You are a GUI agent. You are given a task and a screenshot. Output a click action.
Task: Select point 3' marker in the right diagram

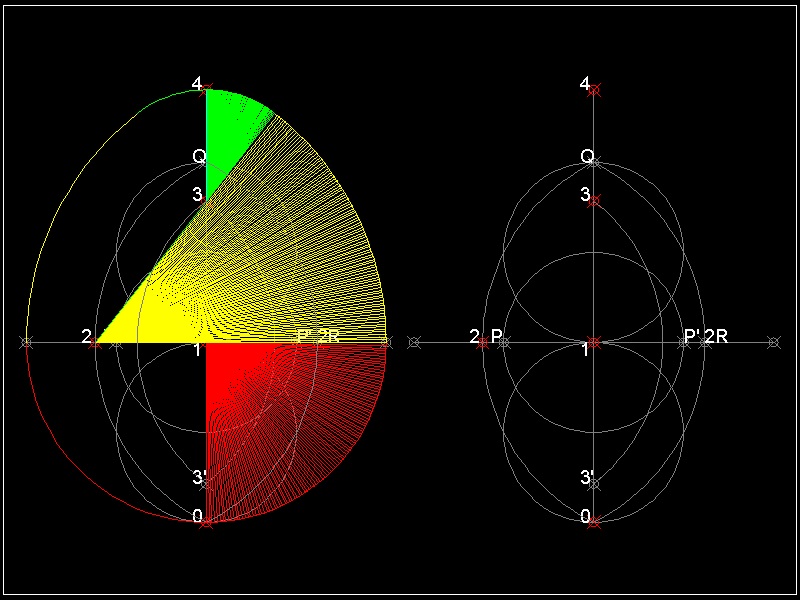click(594, 484)
